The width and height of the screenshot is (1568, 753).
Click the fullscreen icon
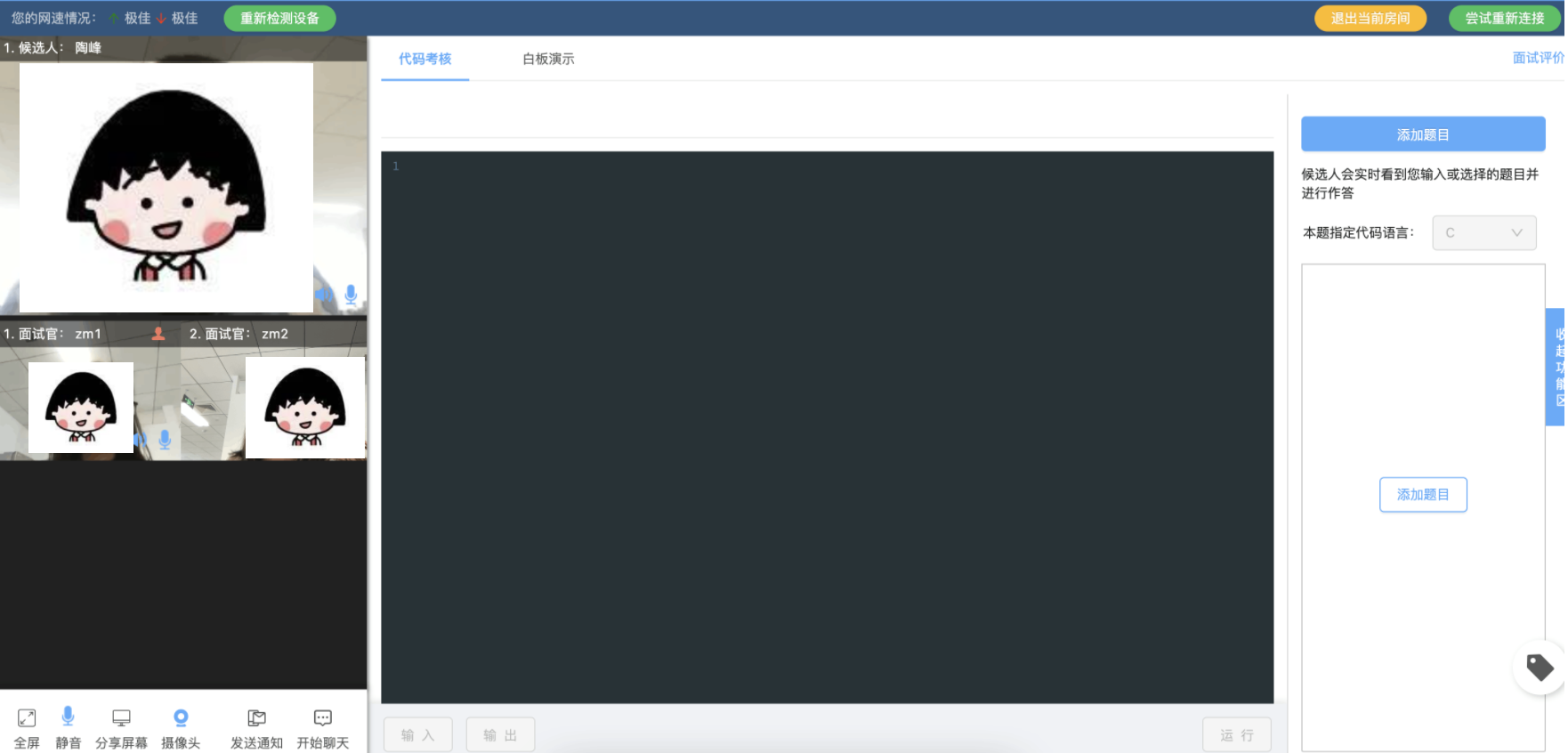pyautogui.click(x=27, y=718)
